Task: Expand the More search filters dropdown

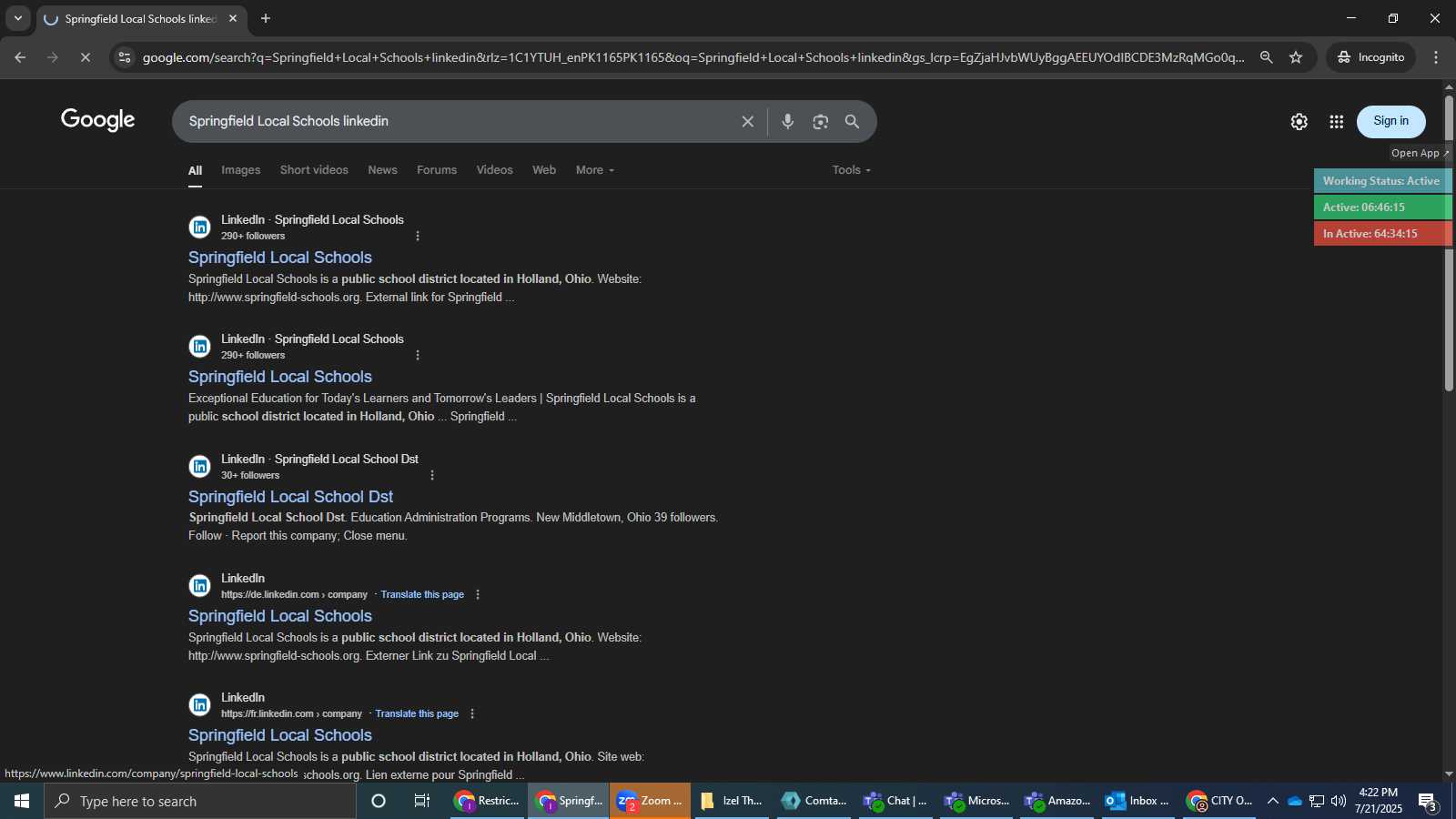Action: click(595, 170)
